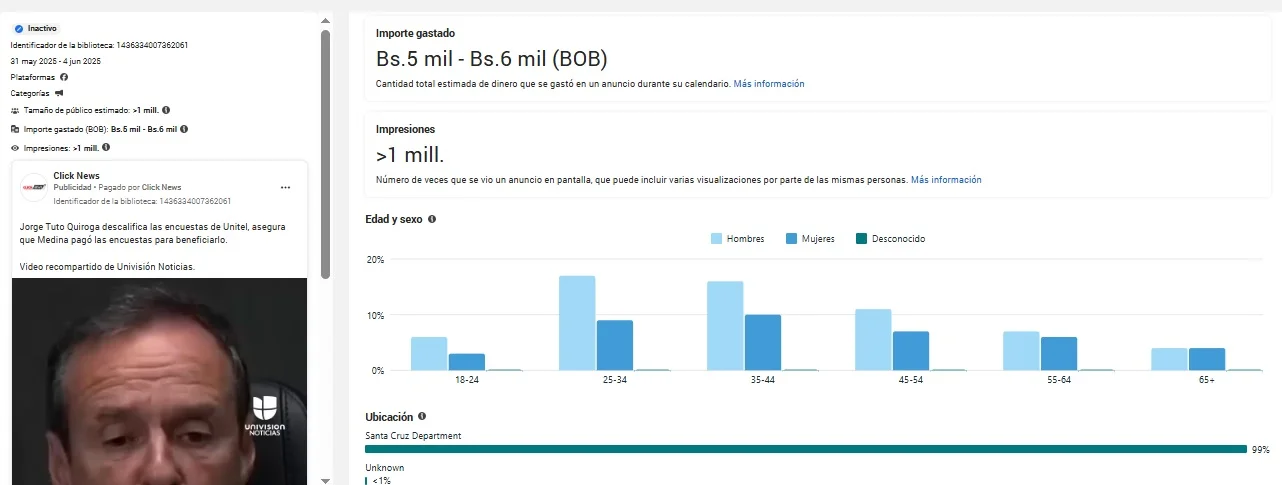Toggle Mujeres series in chart legend
The height and width of the screenshot is (485, 1282).
[x=810, y=239]
